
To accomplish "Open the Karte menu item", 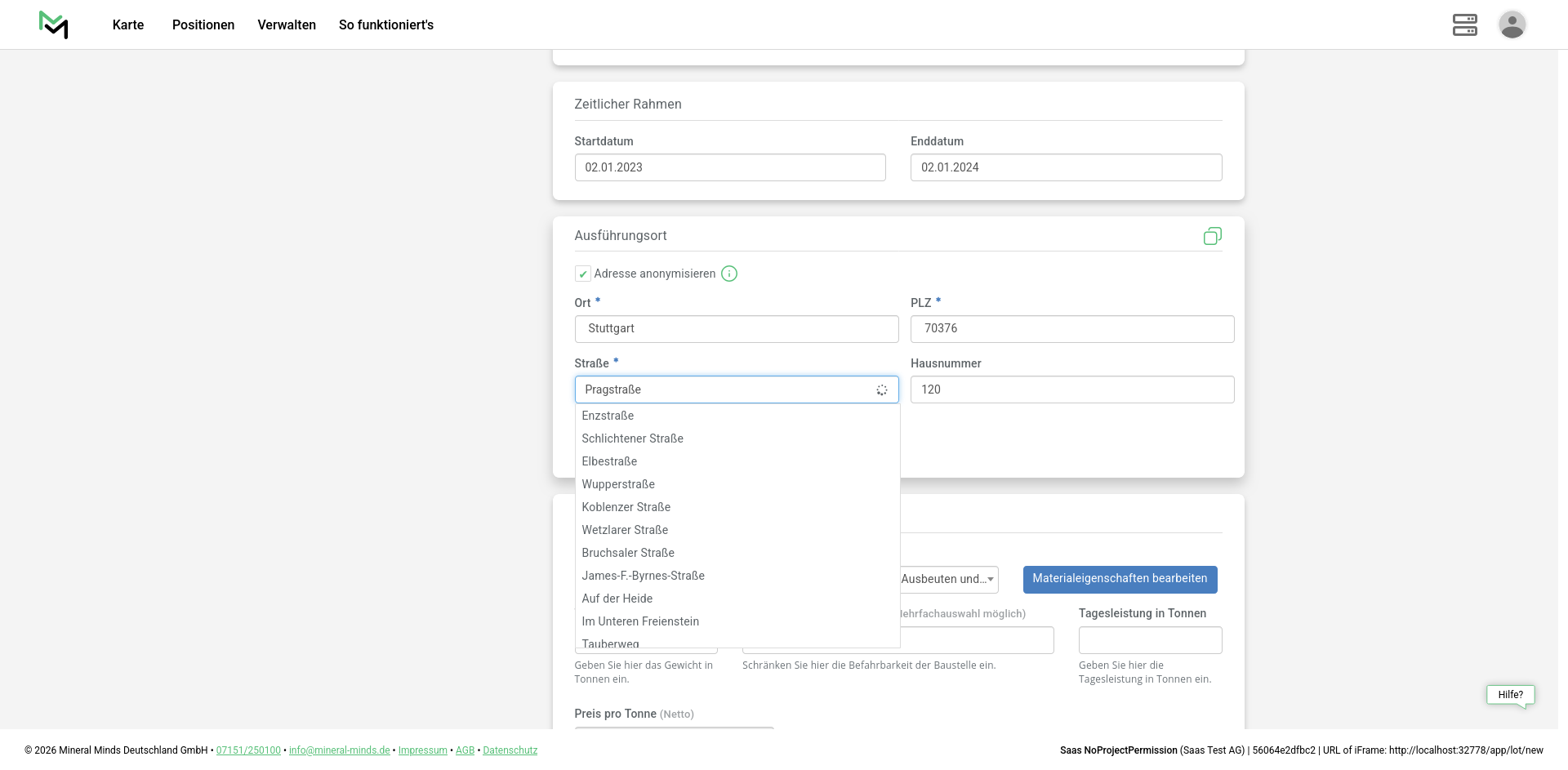I will [128, 24].
